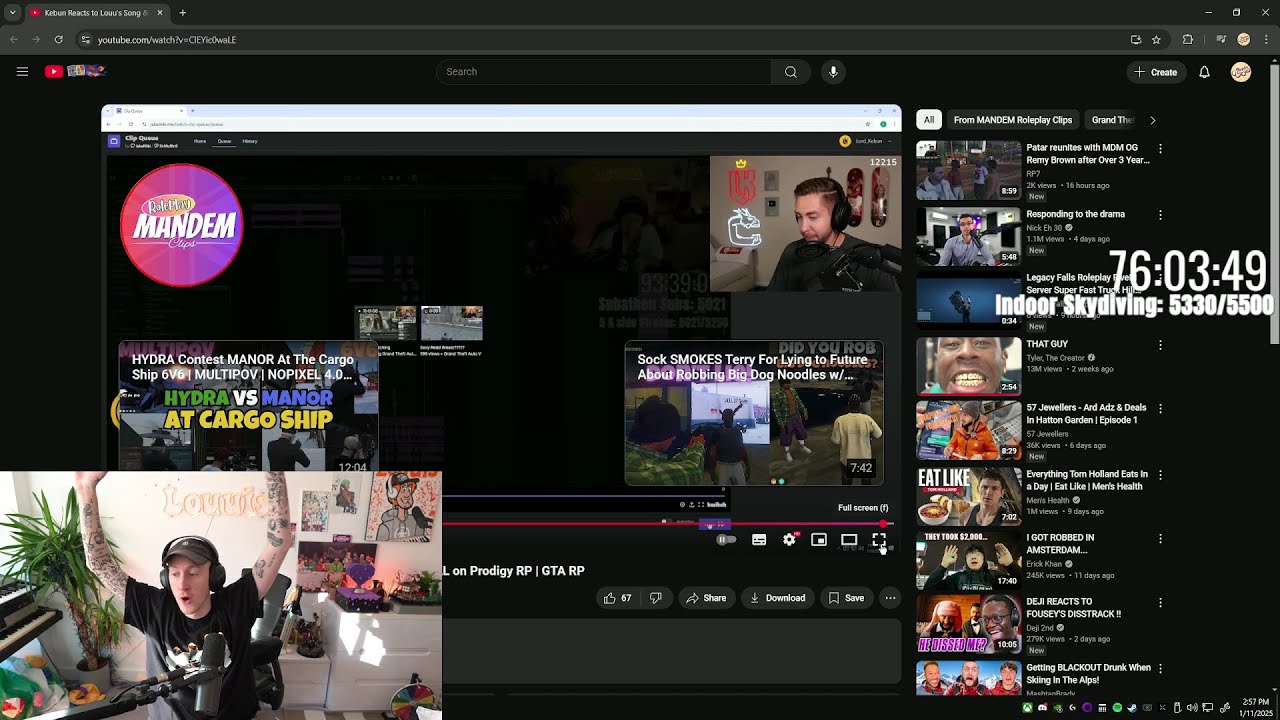1280x720 pixels.
Task: Play HYDRA Contest MANOR end-screen video
Action: [248, 408]
